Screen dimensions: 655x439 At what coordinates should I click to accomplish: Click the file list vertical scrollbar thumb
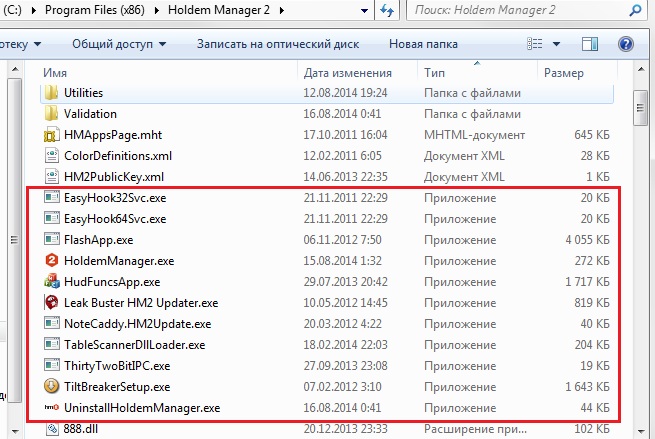tap(640, 108)
